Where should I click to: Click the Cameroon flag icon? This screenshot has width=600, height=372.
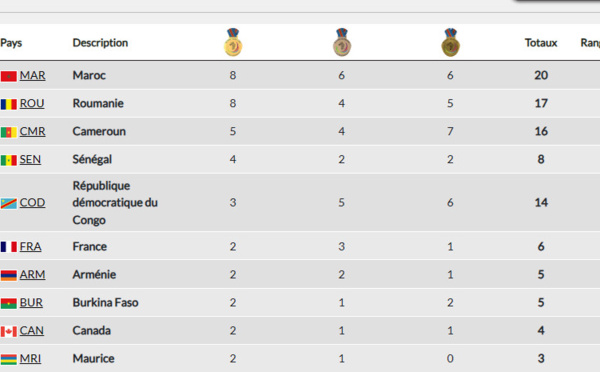(x=8, y=132)
